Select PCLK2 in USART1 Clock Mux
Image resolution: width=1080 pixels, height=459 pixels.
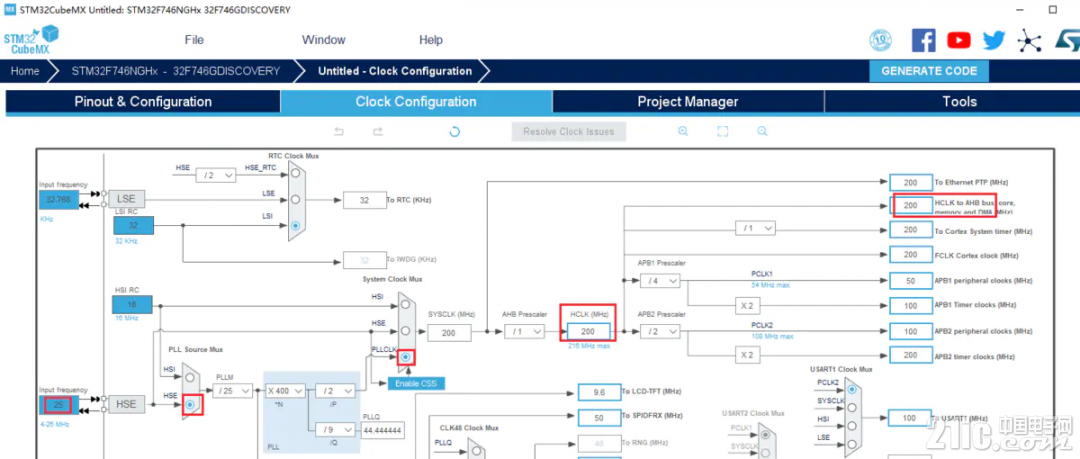point(852,389)
